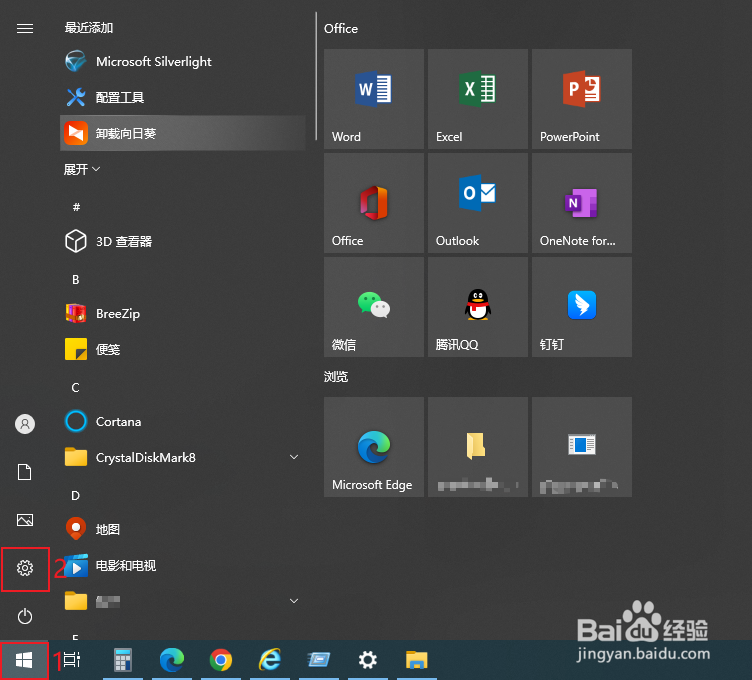The width and height of the screenshot is (752, 680).
Task: Click the app list scrollbar
Action: (316, 77)
